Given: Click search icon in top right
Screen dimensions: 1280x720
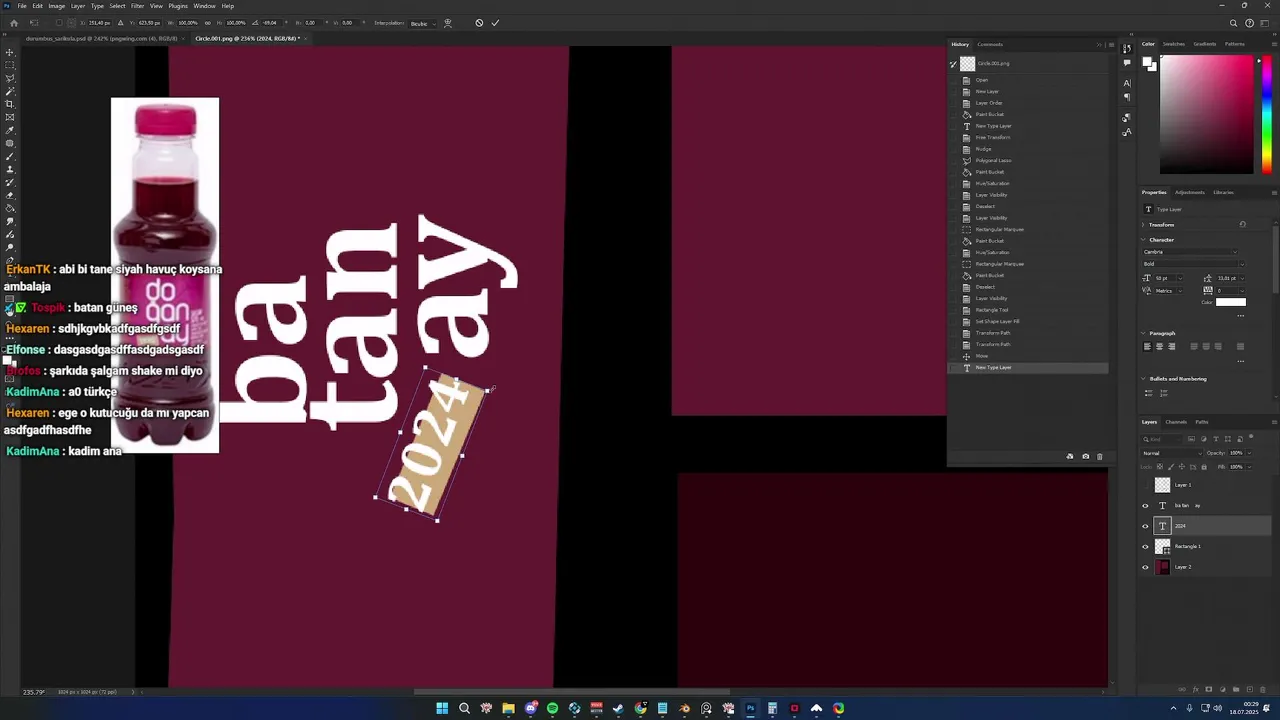Looking at the screenshot, I should click(1235, 23).
